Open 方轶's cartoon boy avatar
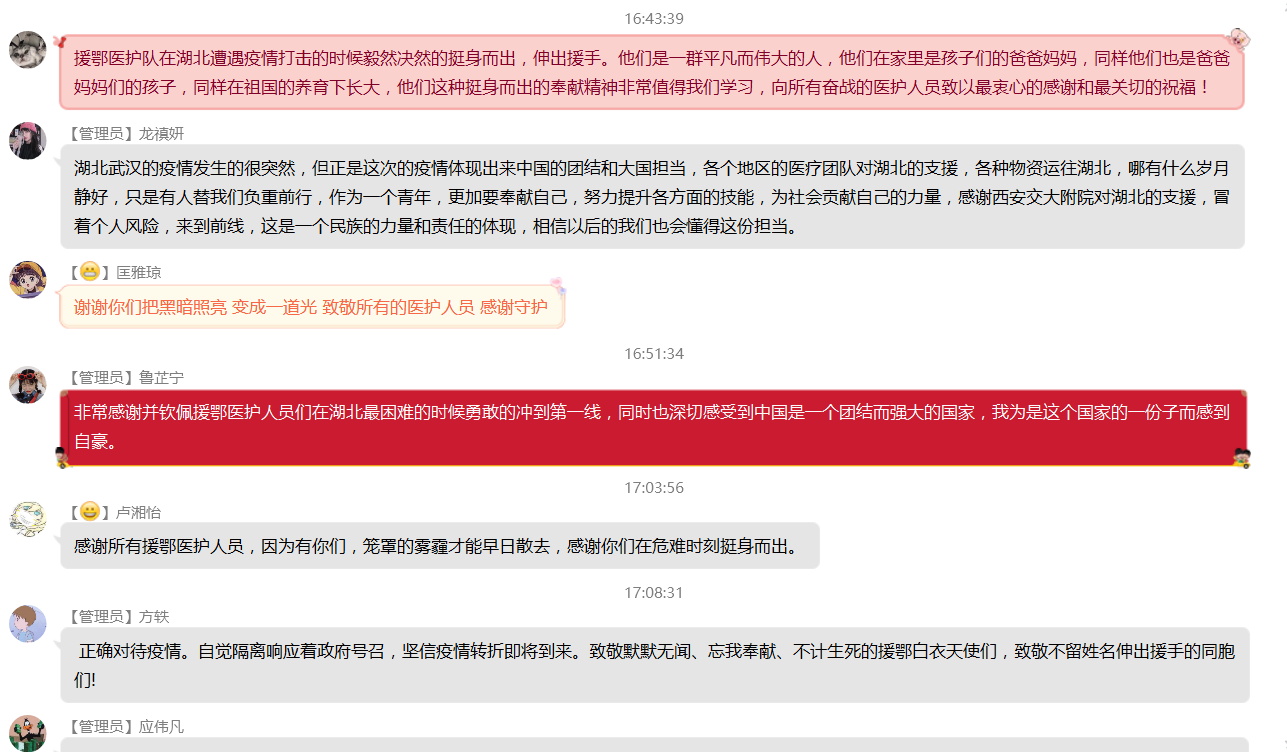Screen dimensions: 1287x754 click(28, 624)
